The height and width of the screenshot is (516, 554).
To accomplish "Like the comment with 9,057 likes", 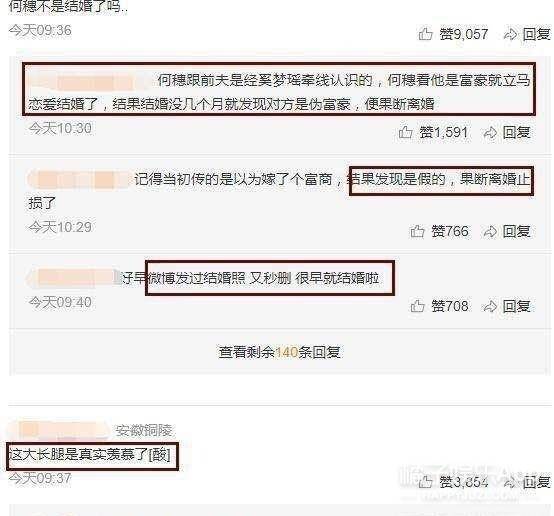I will (x=425, y=34).
